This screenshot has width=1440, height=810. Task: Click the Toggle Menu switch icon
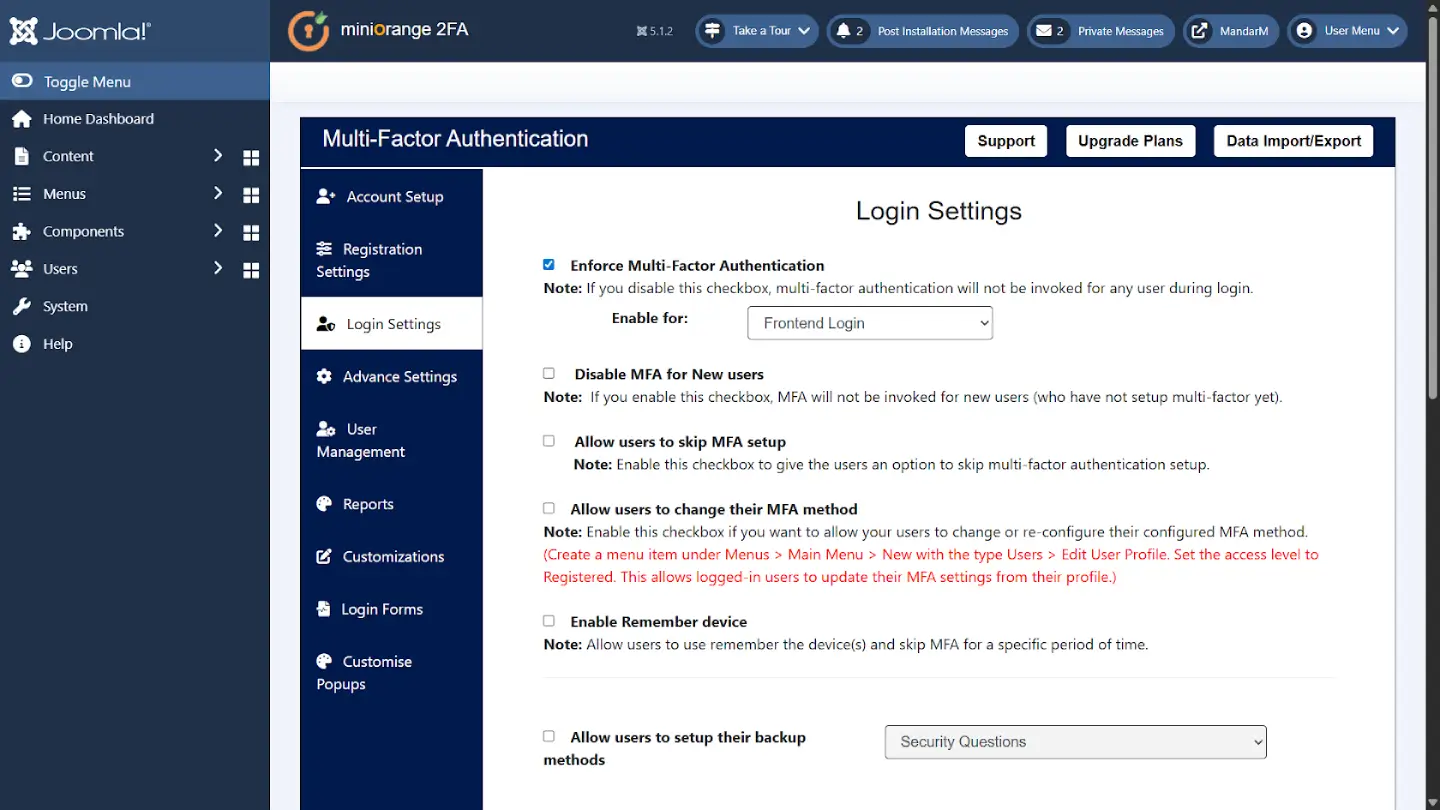click(22, 81)
